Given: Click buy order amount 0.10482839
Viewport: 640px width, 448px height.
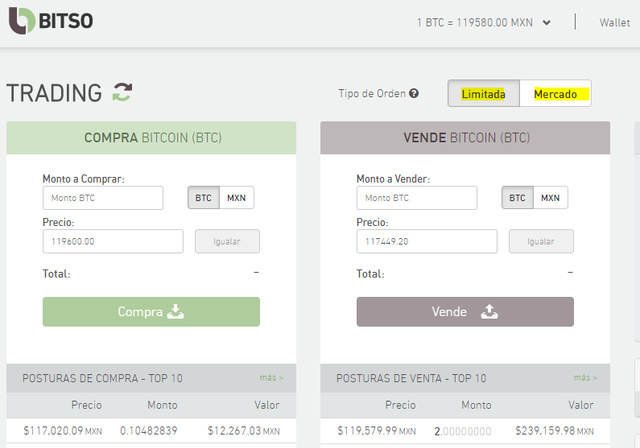Looking at the screenshot, I should click(149, 430).
